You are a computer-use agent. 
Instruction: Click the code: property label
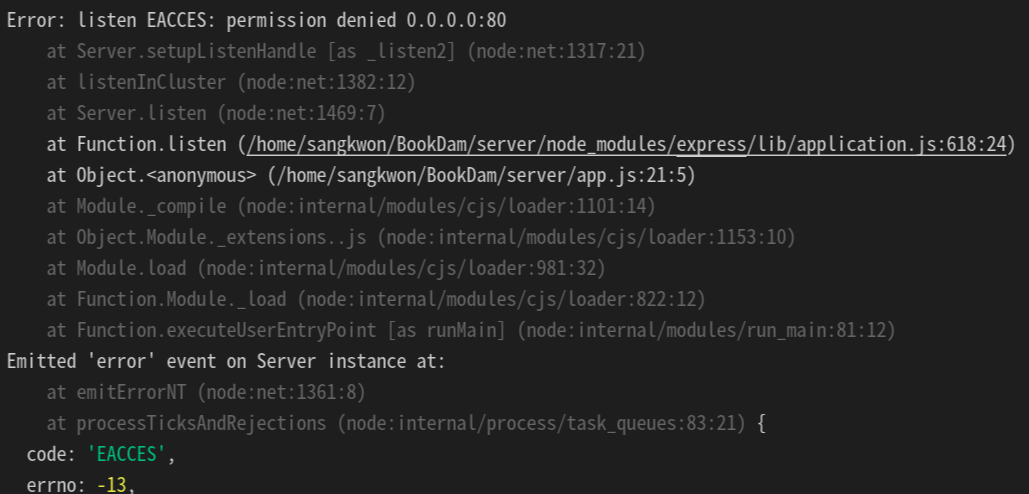coord(52,454)
